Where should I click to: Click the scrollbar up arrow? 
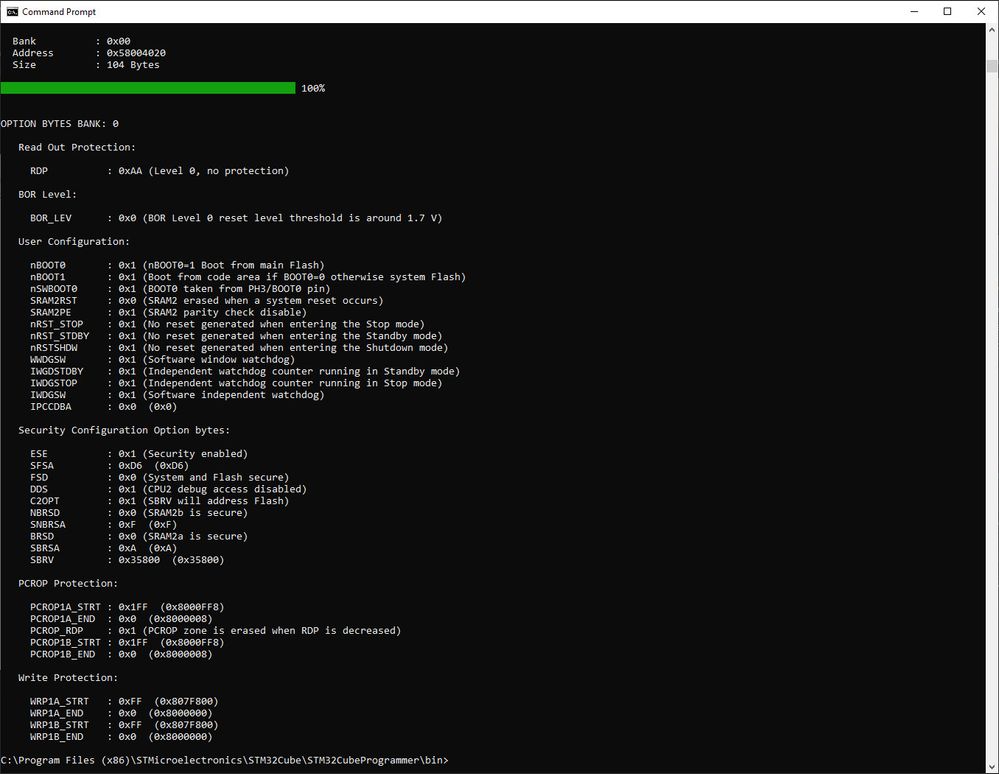992,30
